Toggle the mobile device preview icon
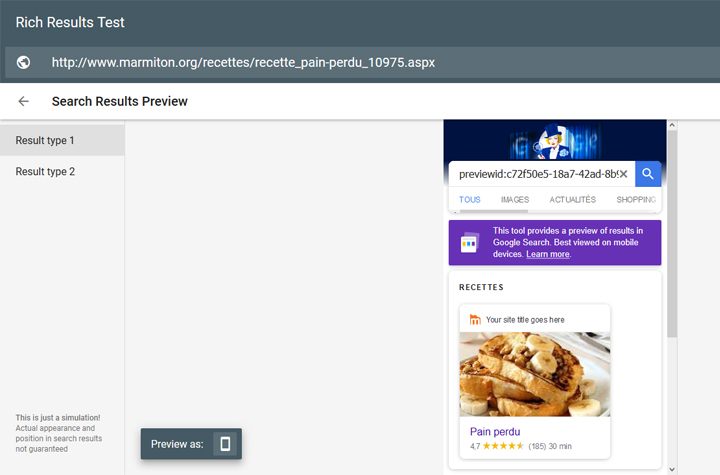This screenshot has width=720, height=475. click(x=225, y=444)
